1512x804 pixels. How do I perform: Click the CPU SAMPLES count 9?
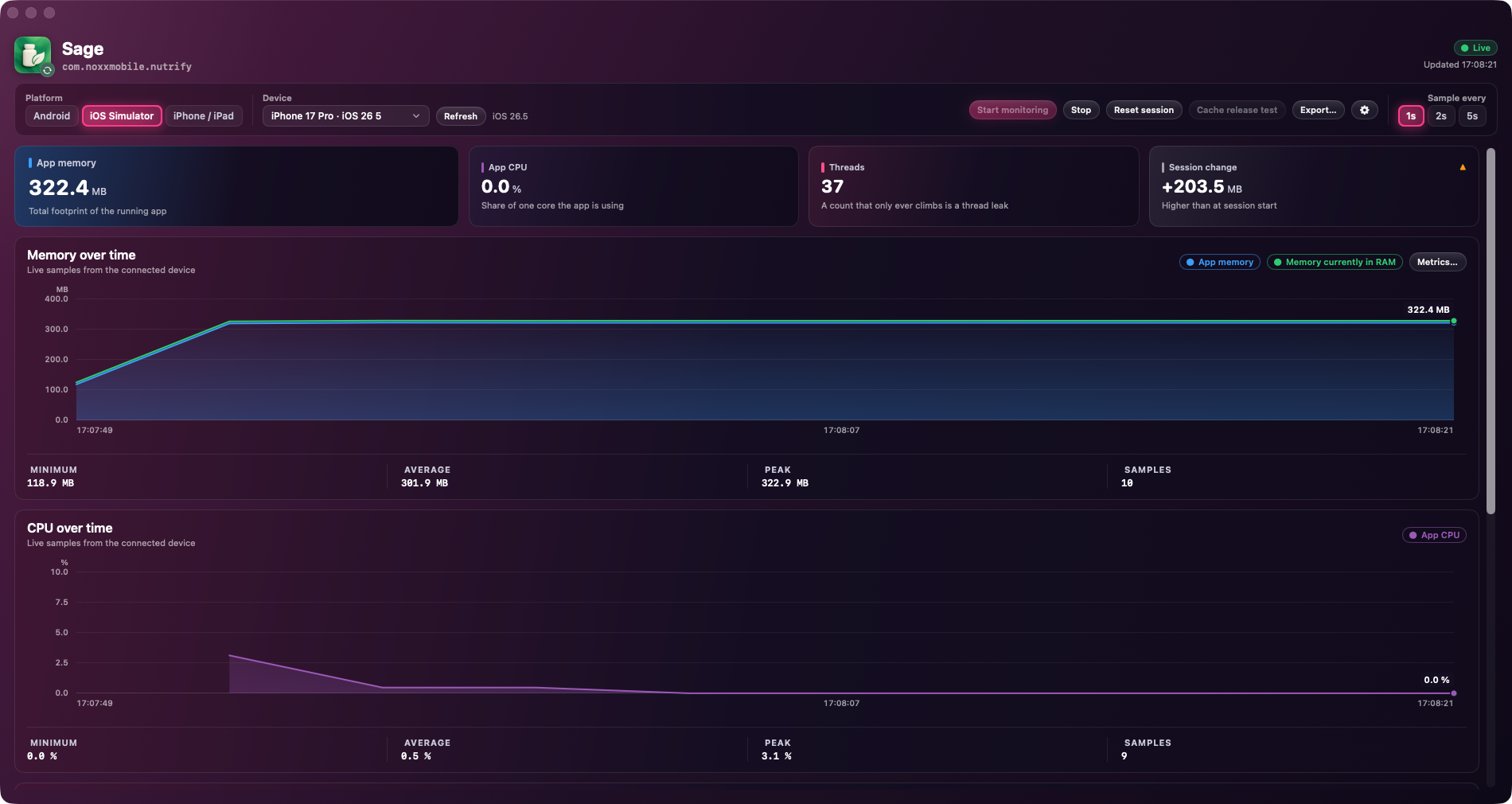click(x=1124, y=756)
